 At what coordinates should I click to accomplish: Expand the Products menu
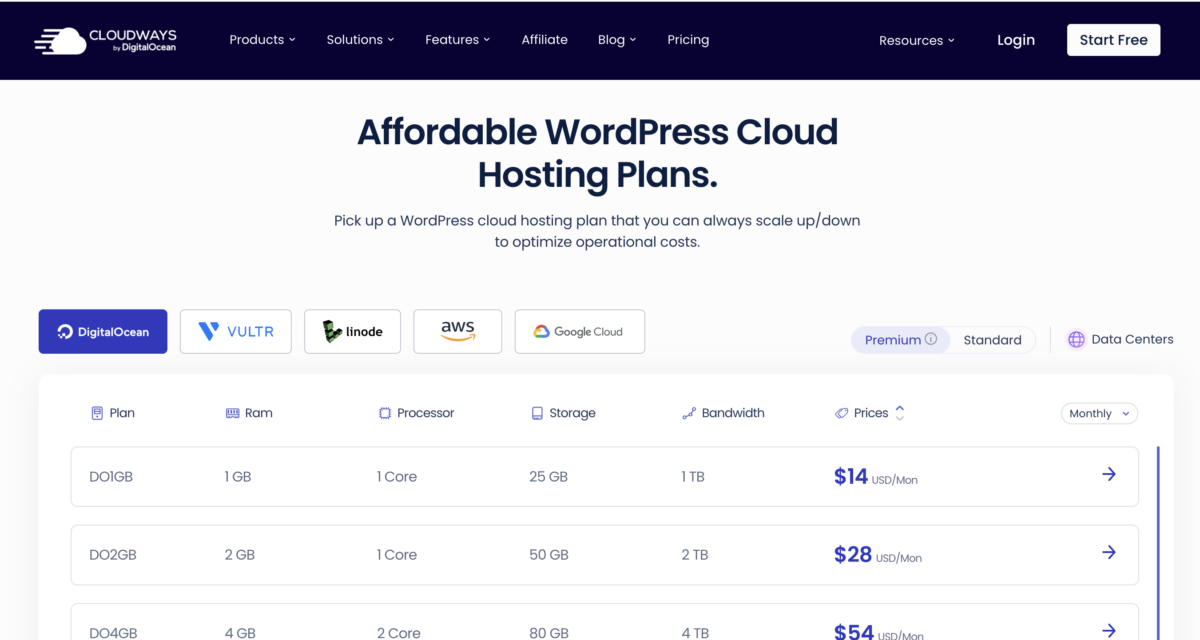(x=262, y=40)
